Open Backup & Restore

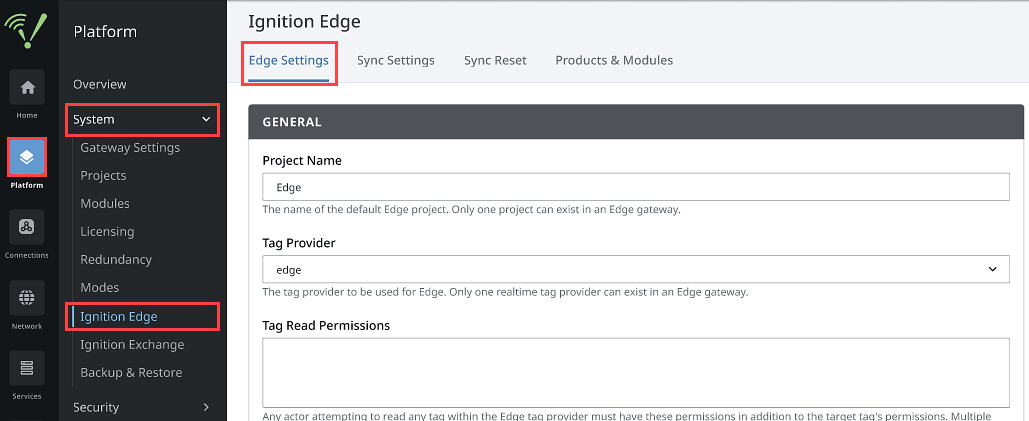coord(131,372)
